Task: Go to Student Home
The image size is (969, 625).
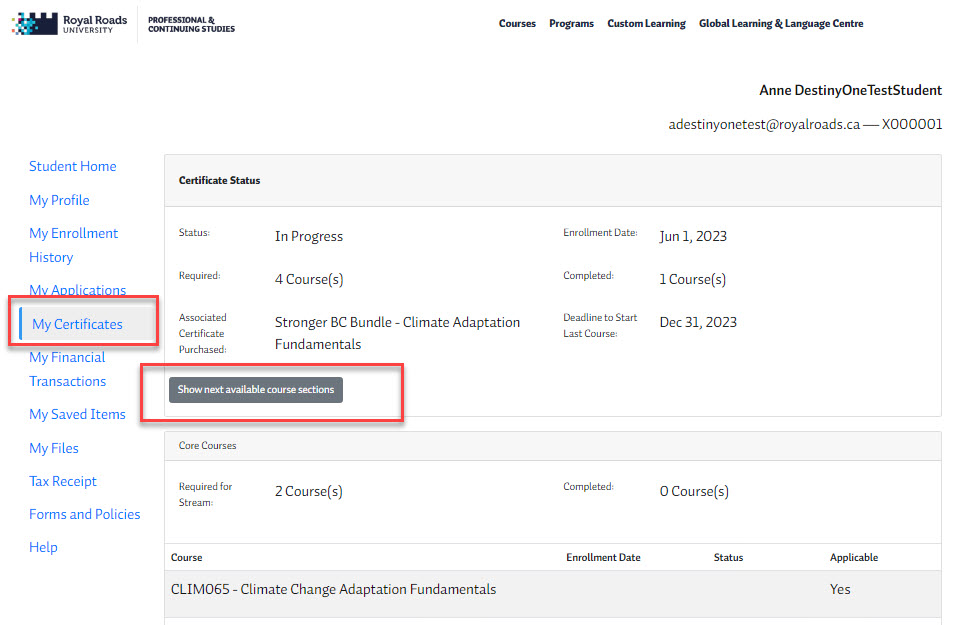Action: coord(72,166)
